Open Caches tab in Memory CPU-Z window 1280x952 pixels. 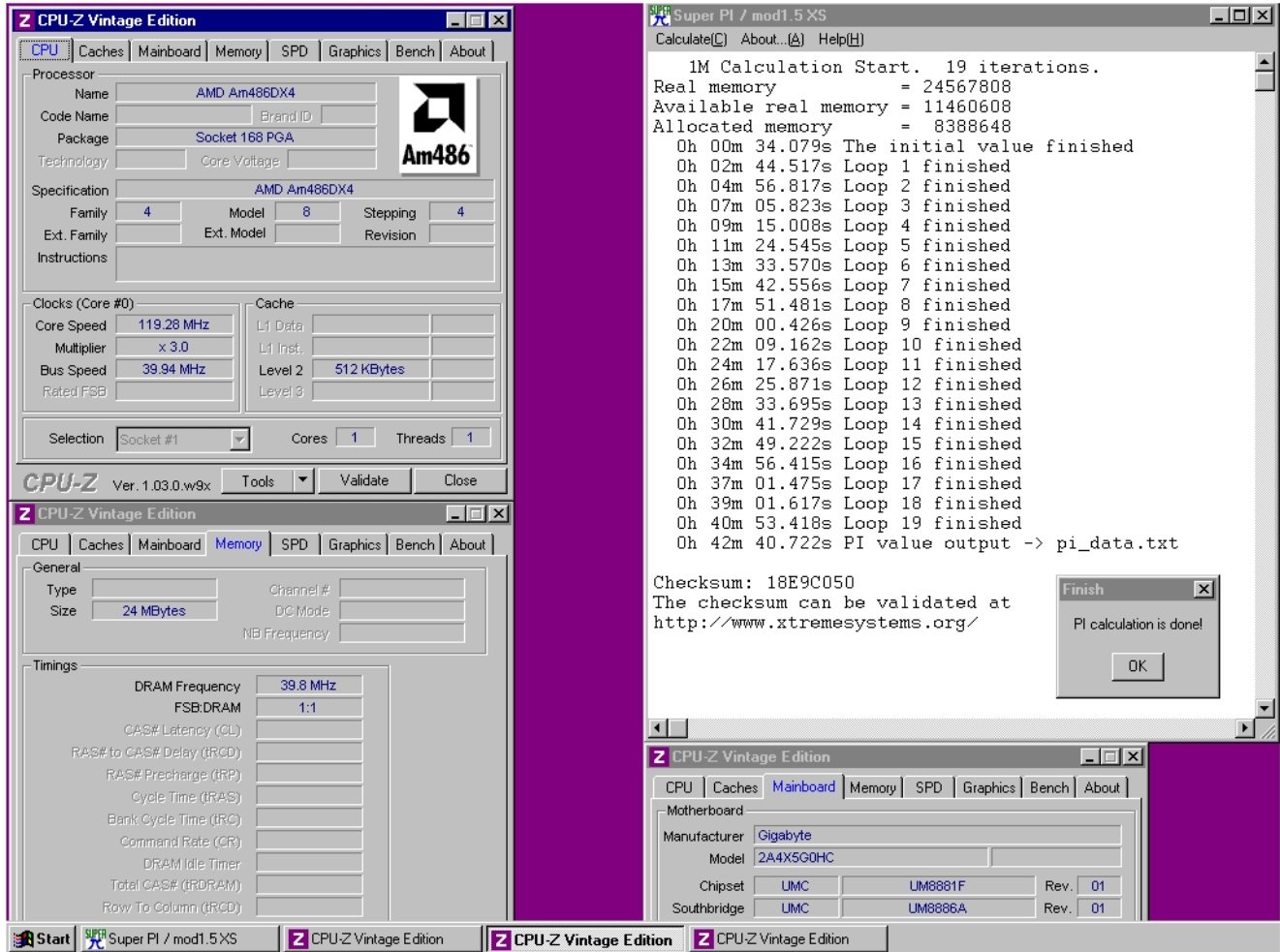[101, 545]
